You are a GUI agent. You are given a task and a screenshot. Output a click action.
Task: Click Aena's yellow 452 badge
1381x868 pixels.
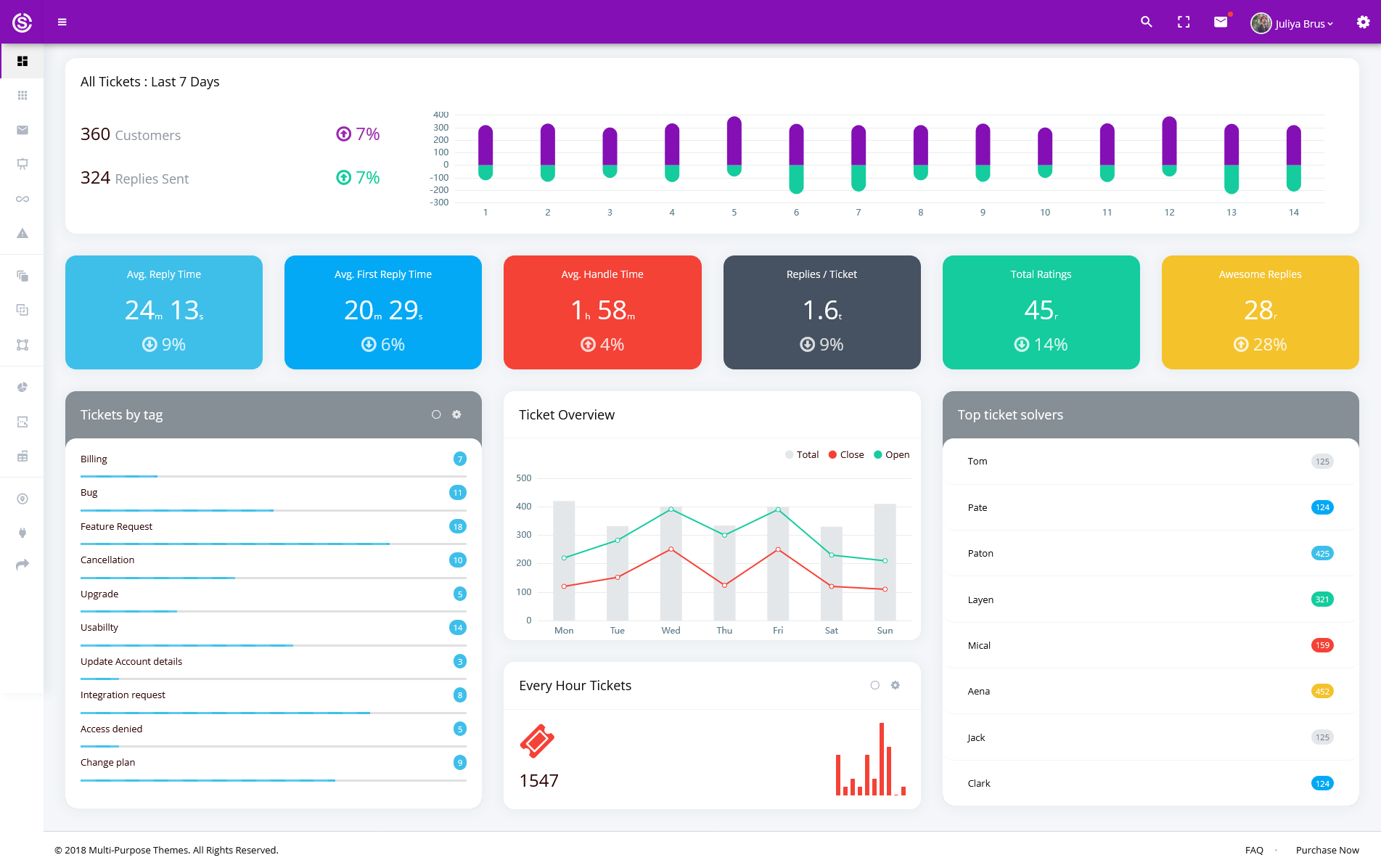point(1322,692)
